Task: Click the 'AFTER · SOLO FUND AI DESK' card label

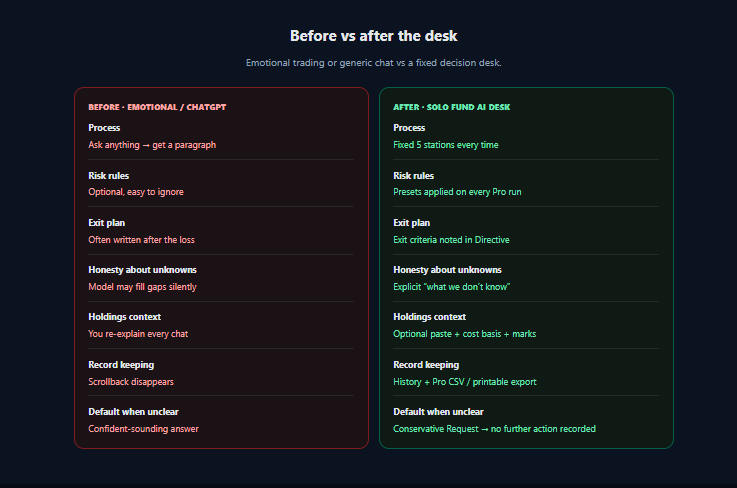Action: (x=451, y=107)
